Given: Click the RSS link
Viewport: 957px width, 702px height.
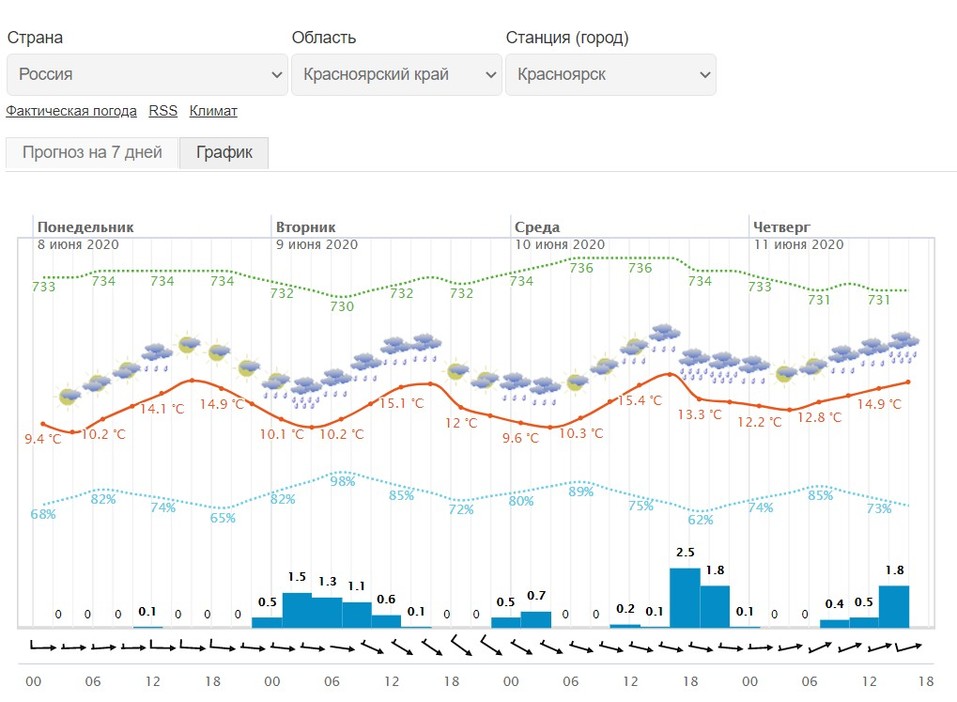Looking at the screenshot, I should tap(163, 111).
